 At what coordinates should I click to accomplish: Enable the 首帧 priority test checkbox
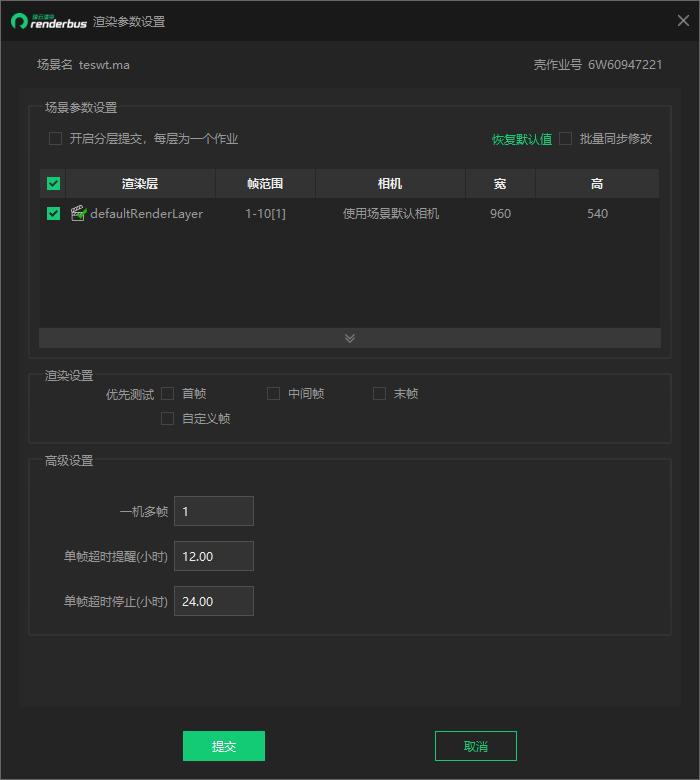[x=168, y=393]
